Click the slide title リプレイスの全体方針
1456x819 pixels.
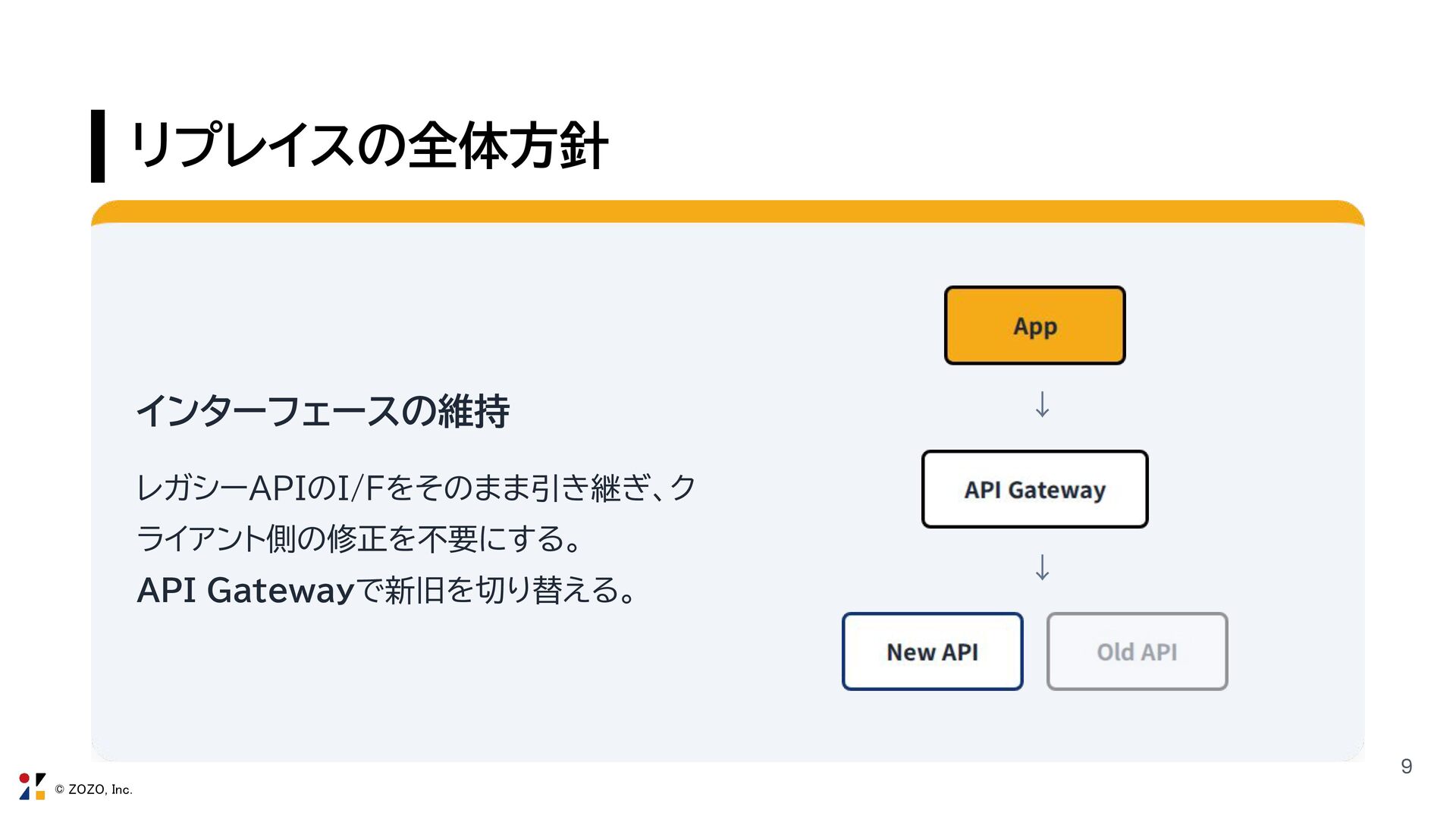[369, 146]
